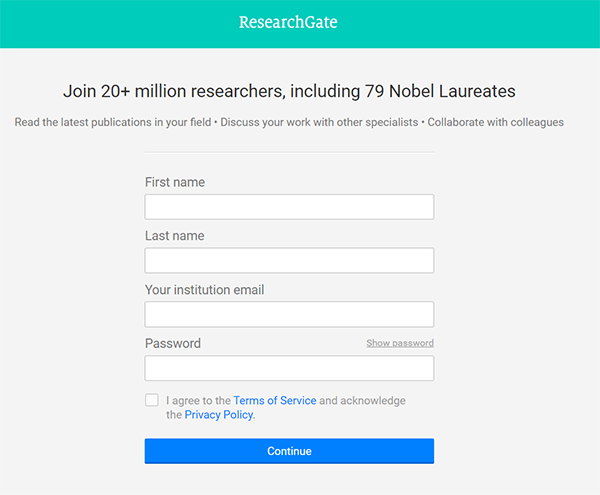The height and width of the screenshot is (495, 600).
Task: Open the Terms of Service link
Action: coord(275,400)
